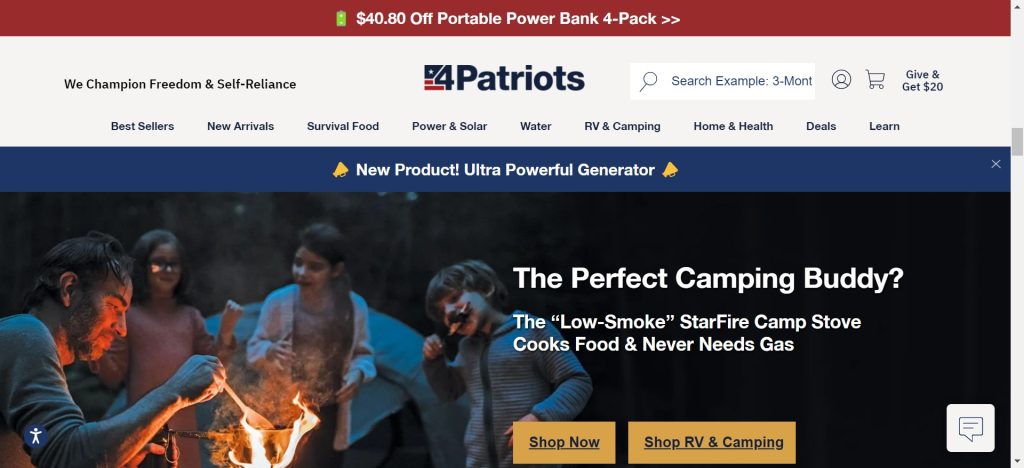
Task: Open the shopping cart
Action: [875, 80]
